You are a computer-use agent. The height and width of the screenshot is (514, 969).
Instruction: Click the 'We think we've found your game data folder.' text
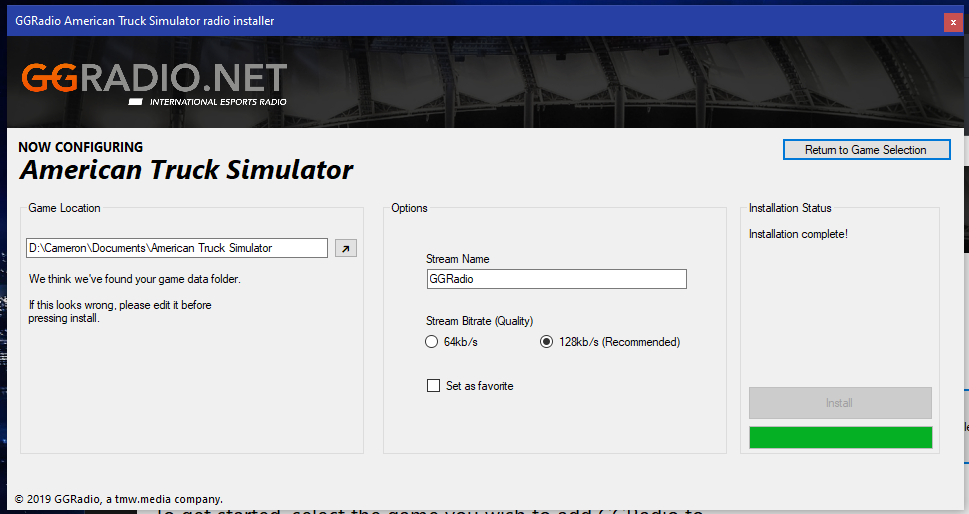click(134, 279)
